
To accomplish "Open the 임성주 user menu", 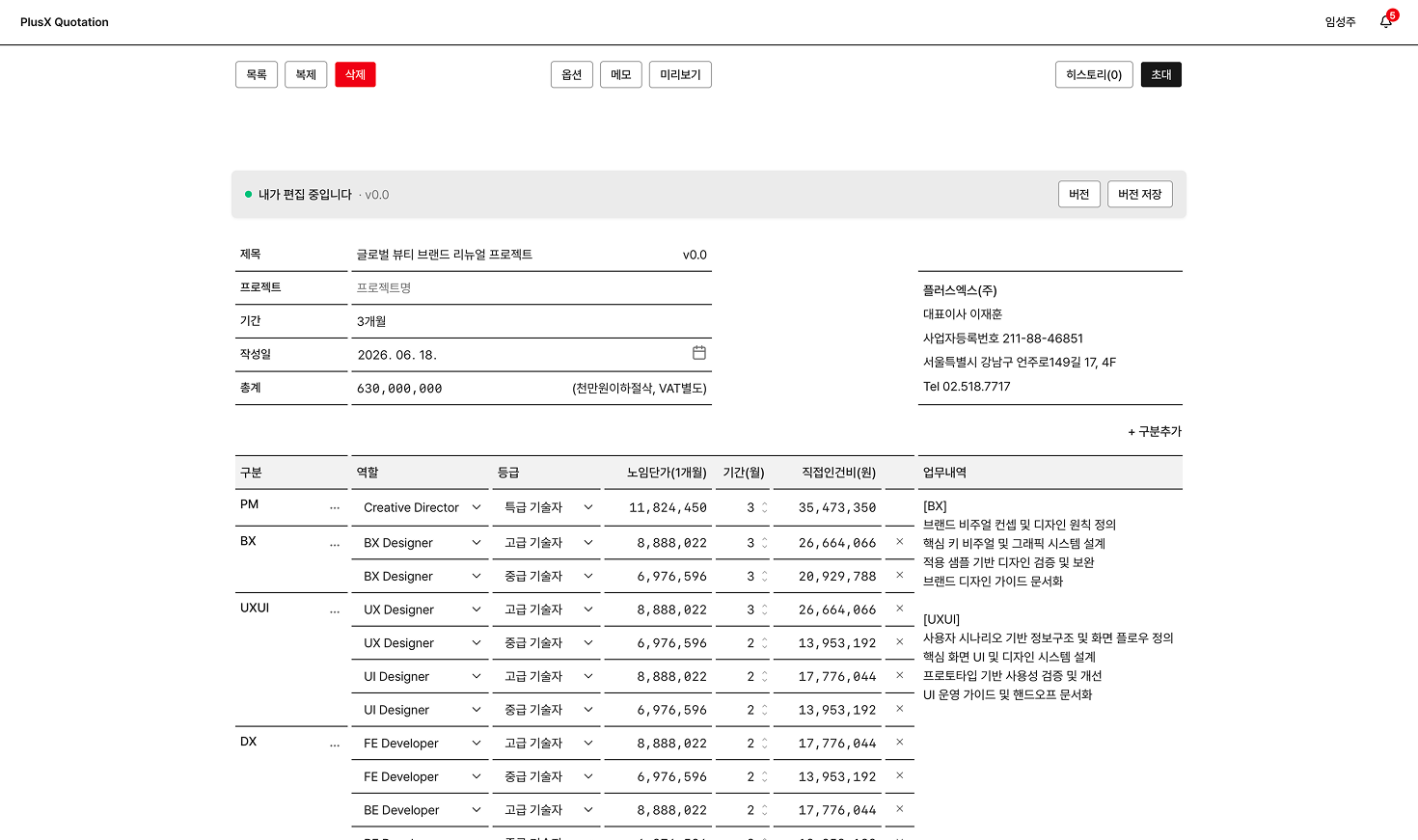I will click(1340, 22).
